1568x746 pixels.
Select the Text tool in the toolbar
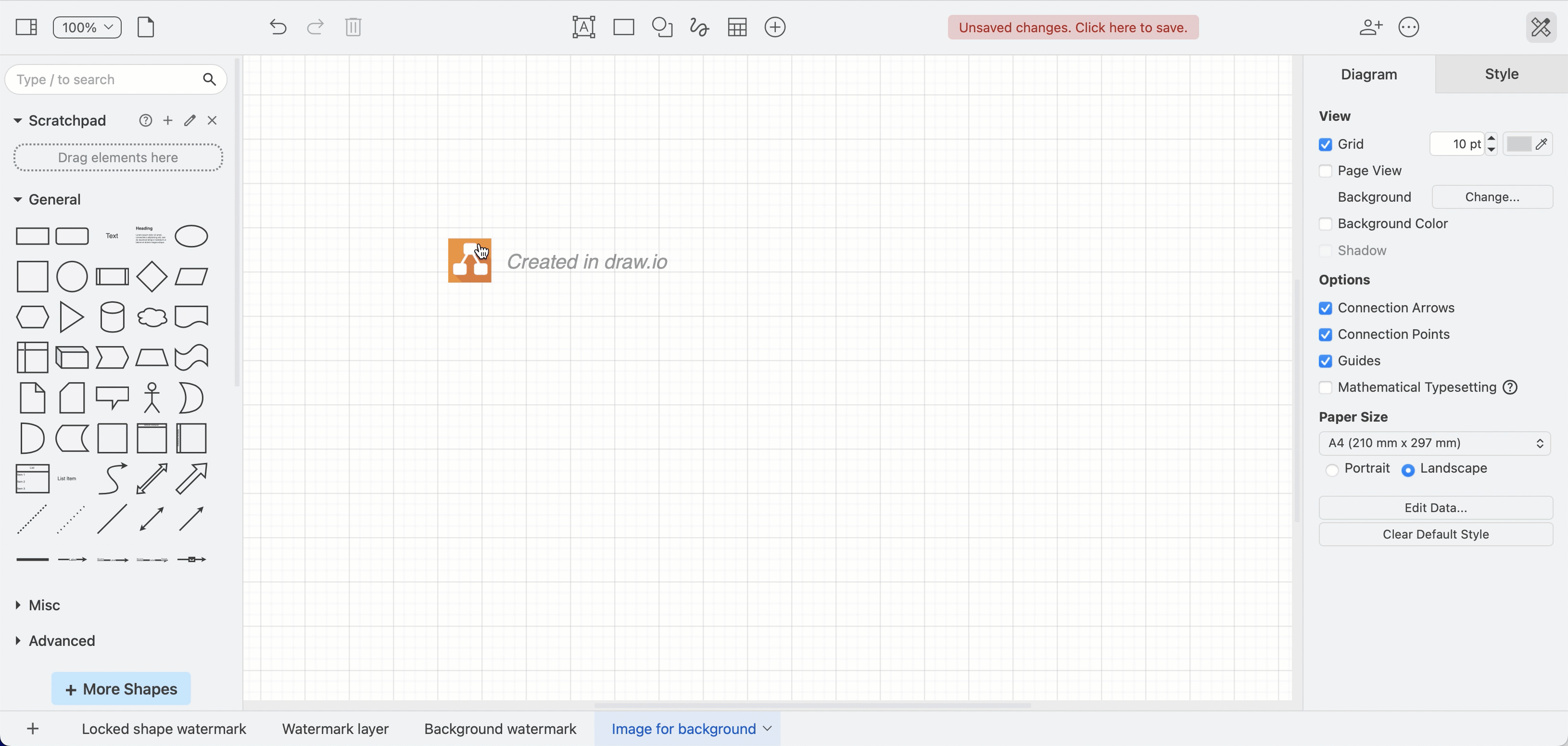(x=583, y=27)
